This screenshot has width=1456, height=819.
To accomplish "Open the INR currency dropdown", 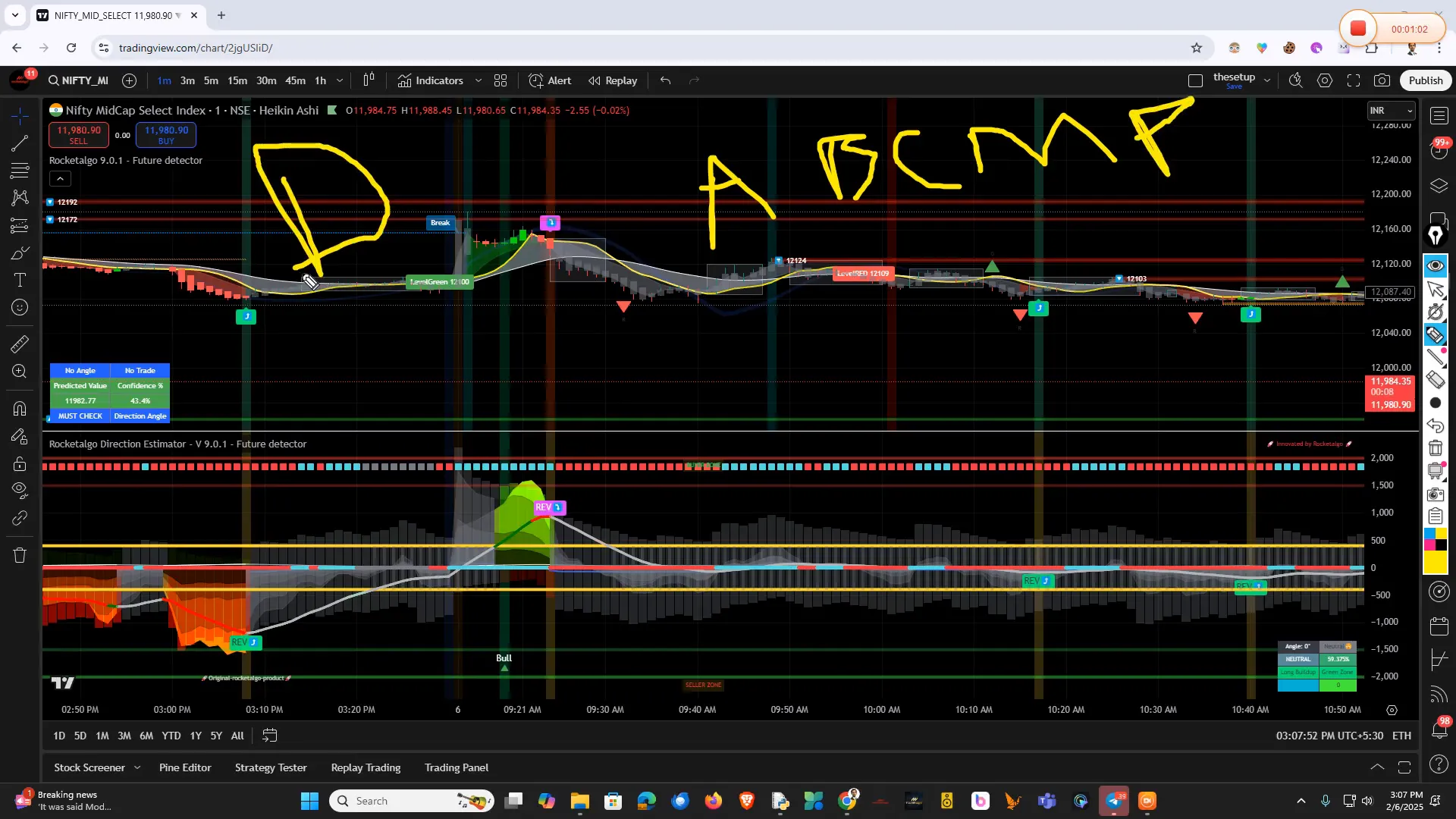I will [x=1391, y=111].
